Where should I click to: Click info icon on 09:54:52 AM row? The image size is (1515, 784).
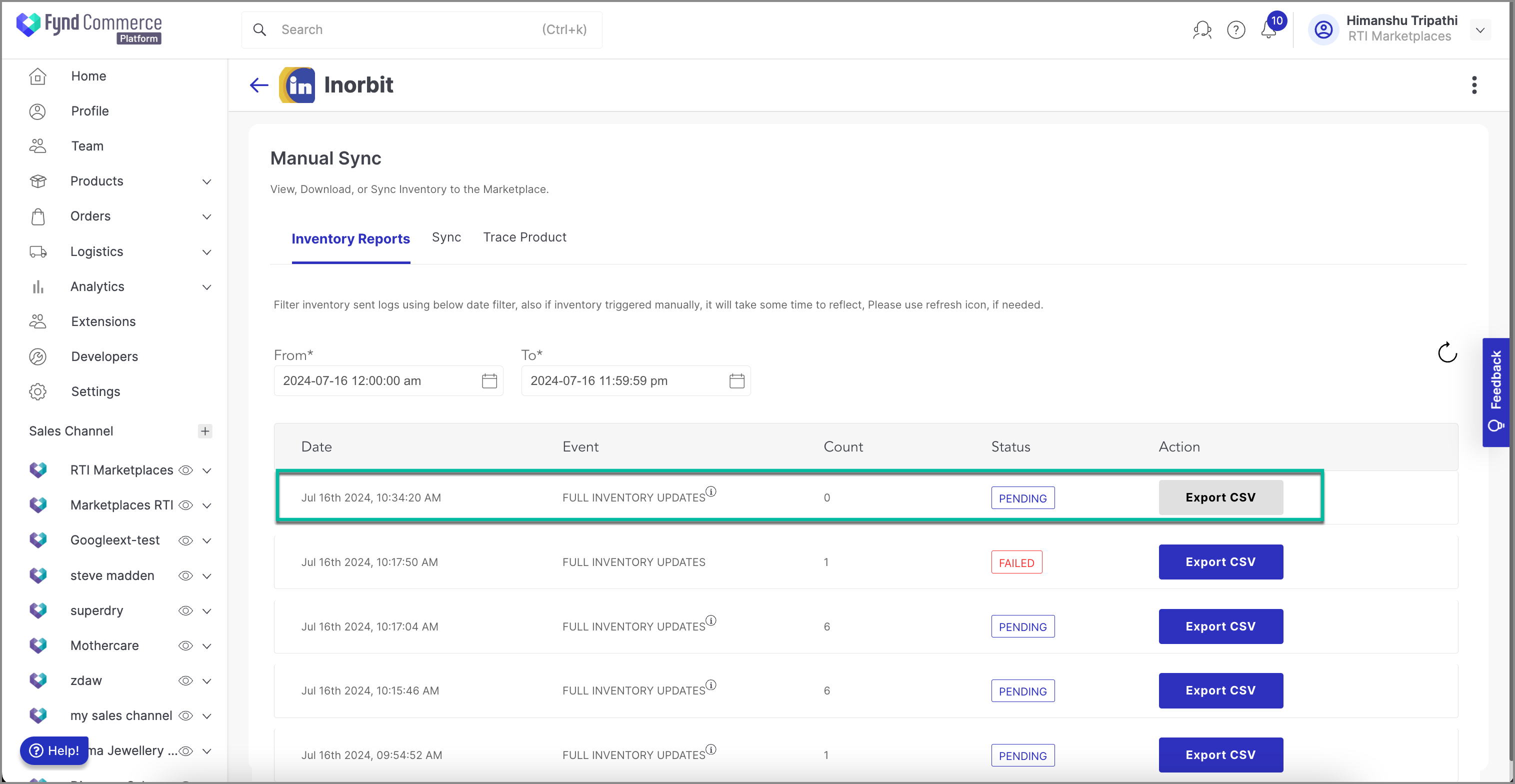coord(711,749)
